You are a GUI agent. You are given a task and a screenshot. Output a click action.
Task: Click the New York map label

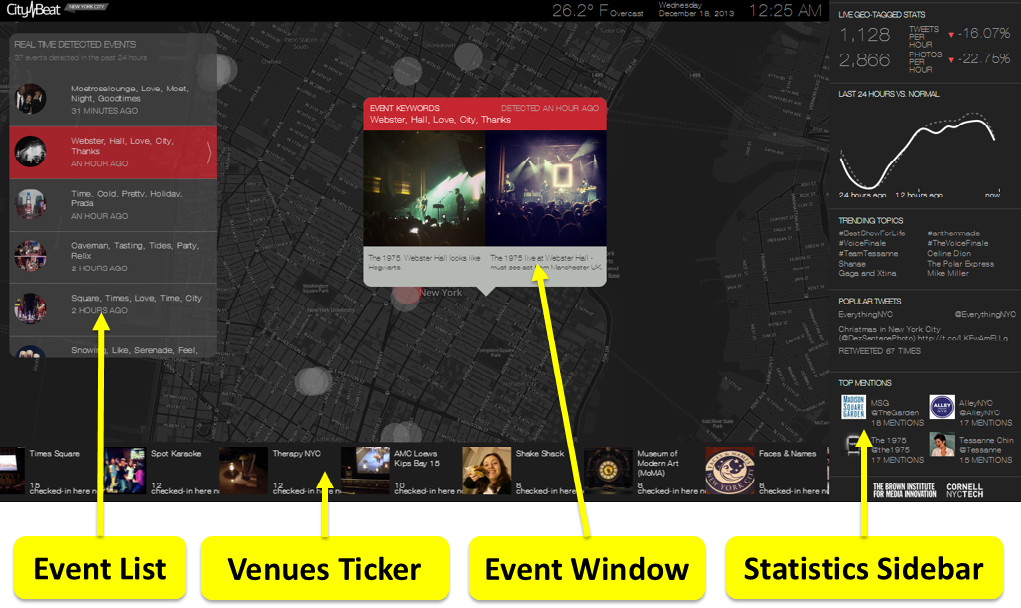click(x=441, y=293)
